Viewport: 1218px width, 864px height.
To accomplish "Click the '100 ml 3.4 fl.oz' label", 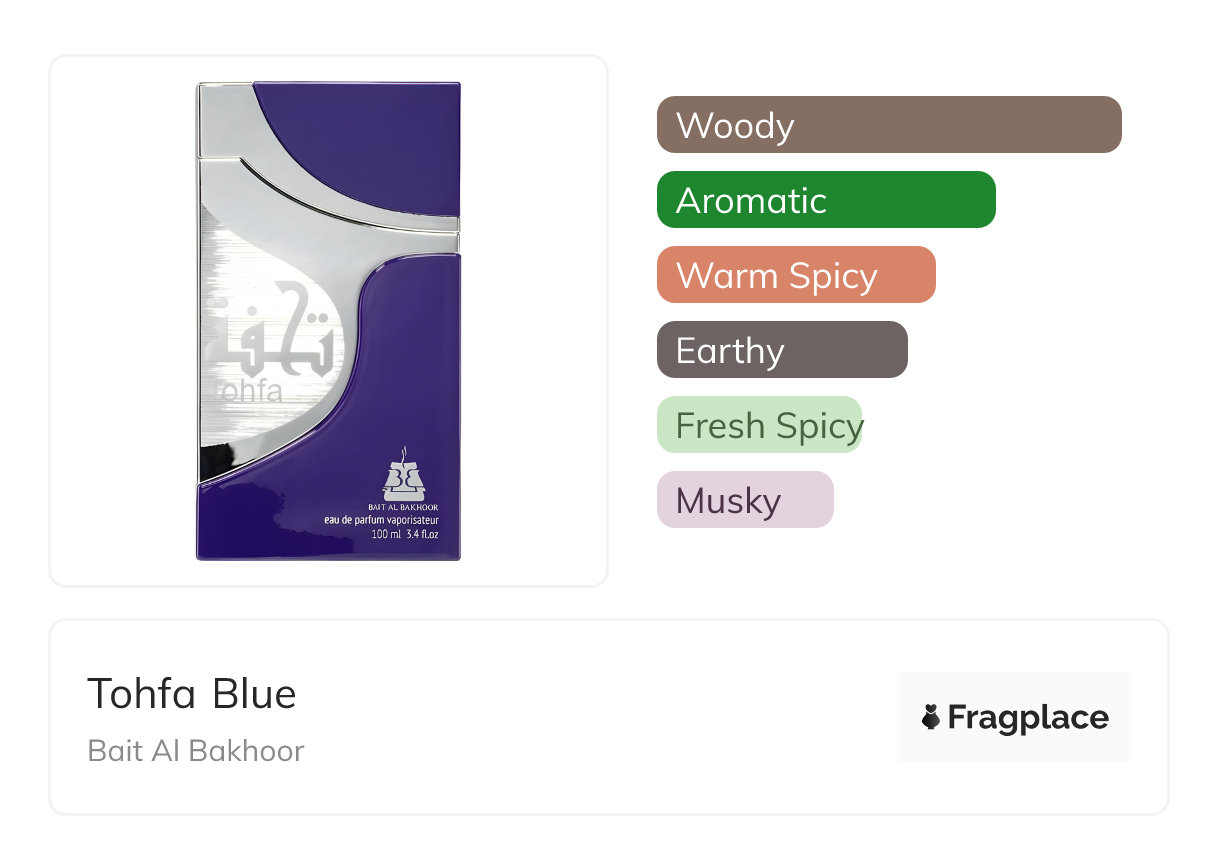I will click(x=404, y=535).
